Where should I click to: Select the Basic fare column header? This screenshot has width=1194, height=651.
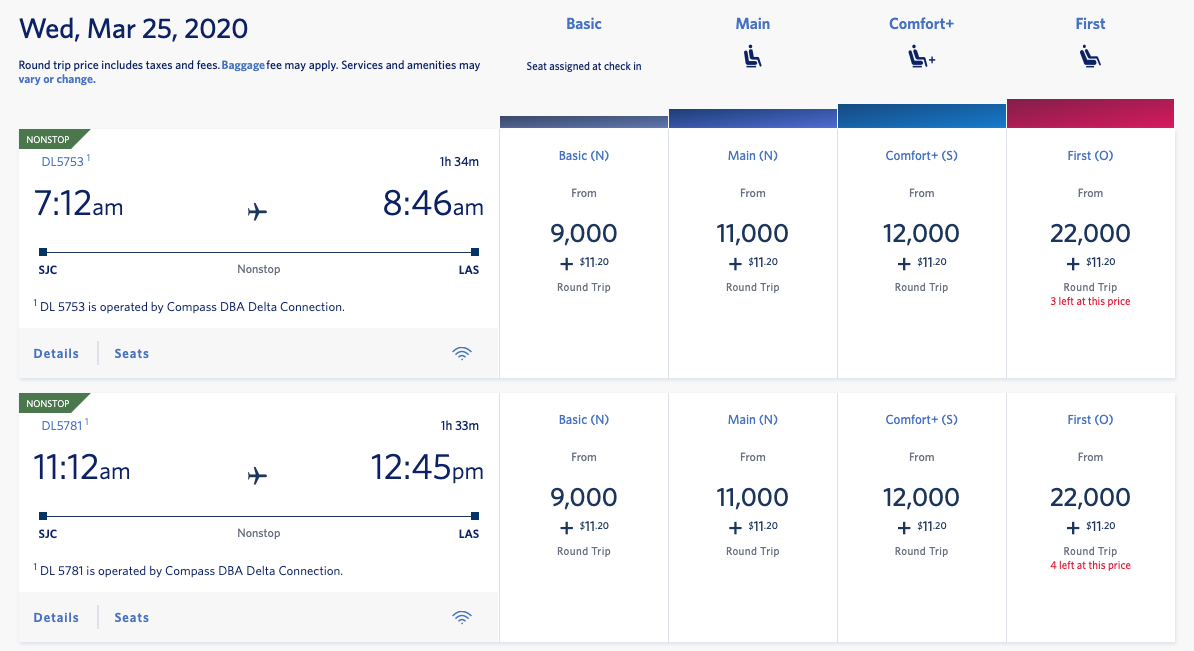coord(584,24)
